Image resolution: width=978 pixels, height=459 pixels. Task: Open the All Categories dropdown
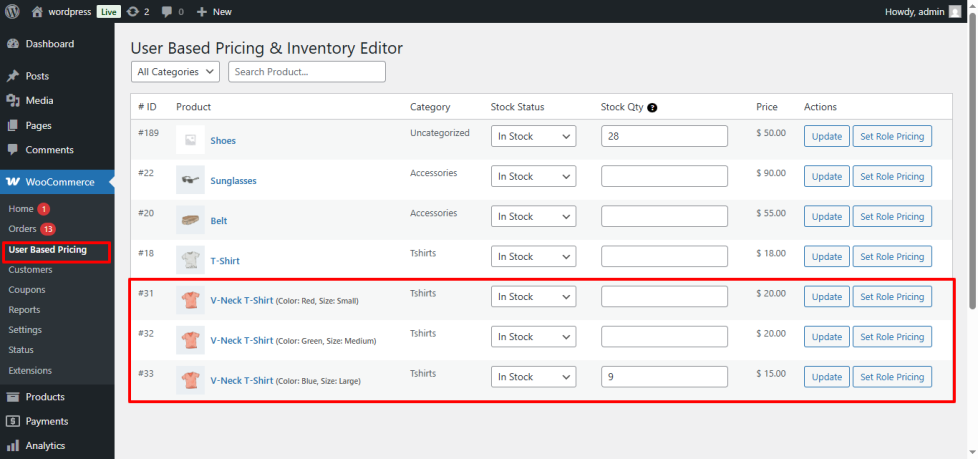[x=176, y=72]
